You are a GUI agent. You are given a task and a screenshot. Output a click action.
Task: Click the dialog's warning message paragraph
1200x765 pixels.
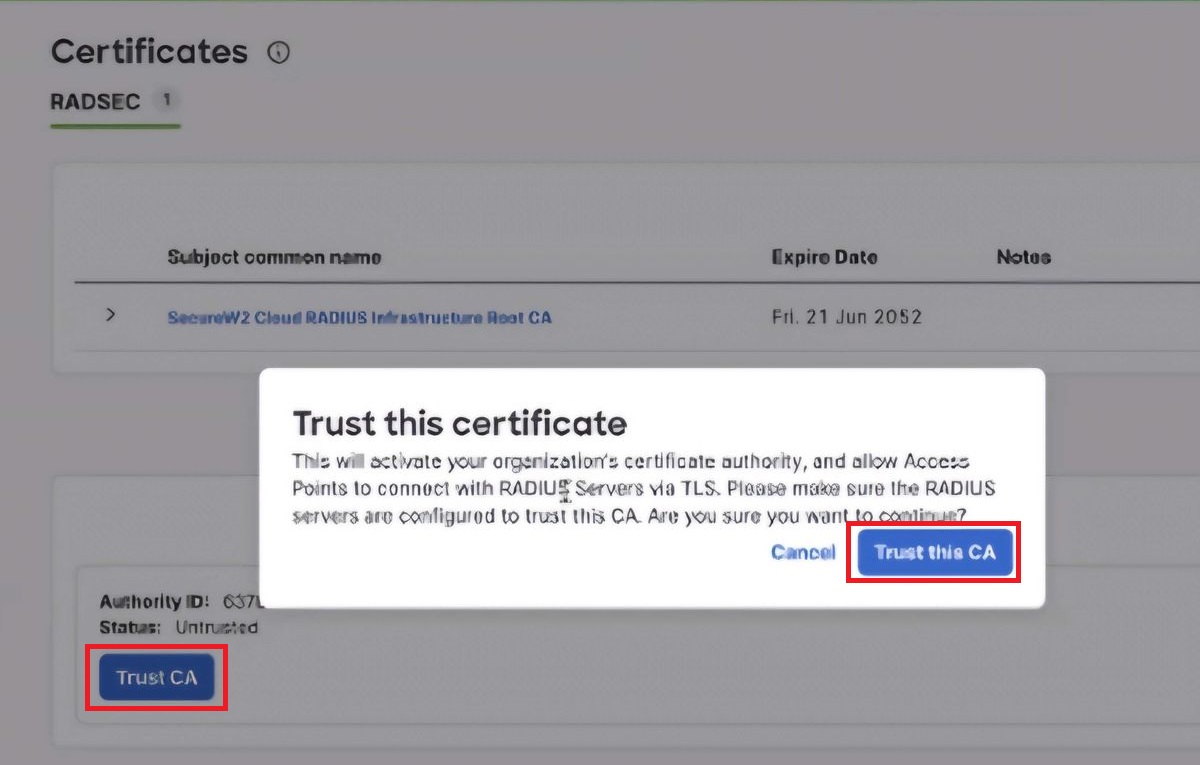(630, 489)
